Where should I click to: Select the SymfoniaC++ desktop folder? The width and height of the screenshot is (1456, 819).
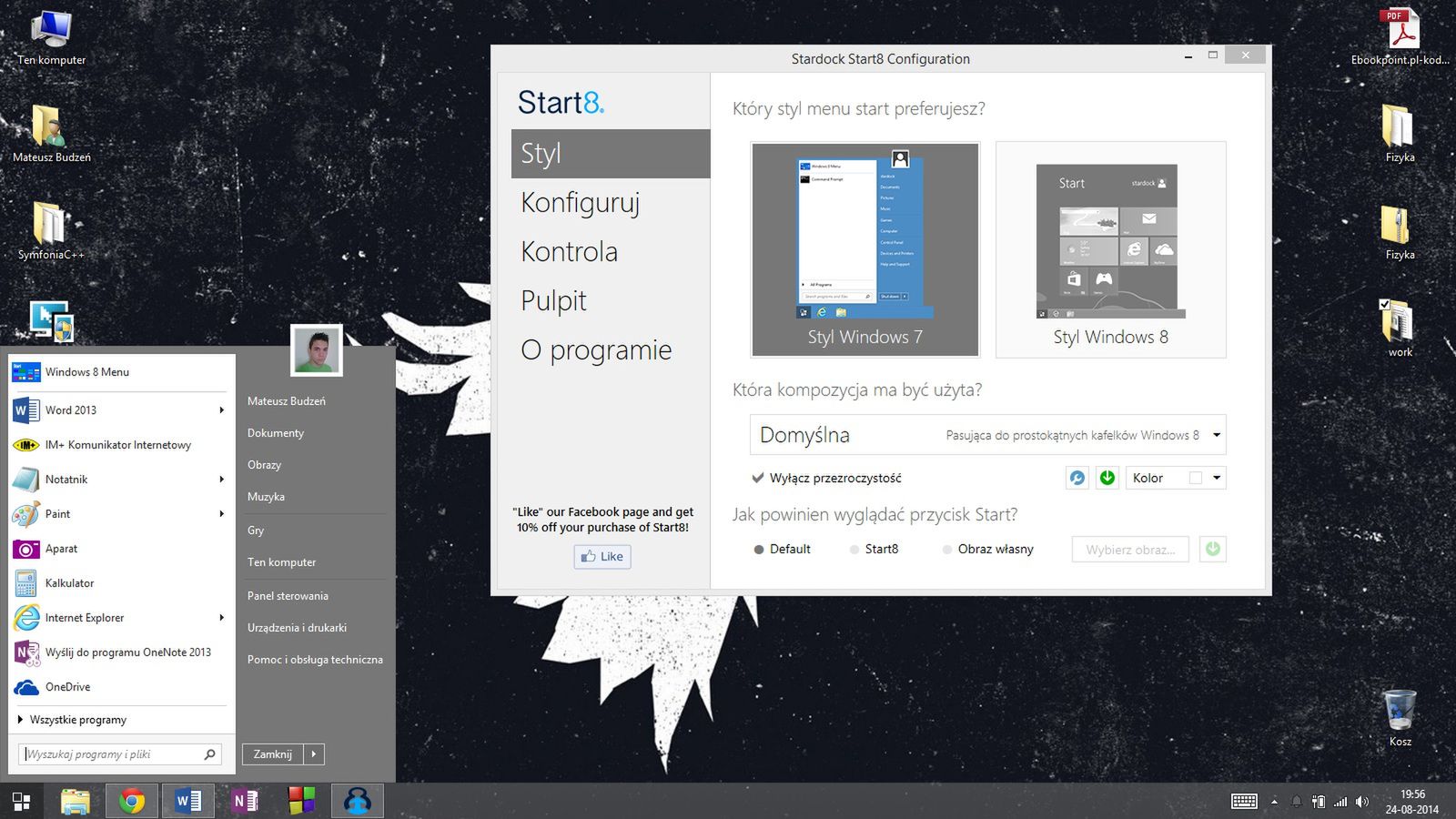(51, 231)
